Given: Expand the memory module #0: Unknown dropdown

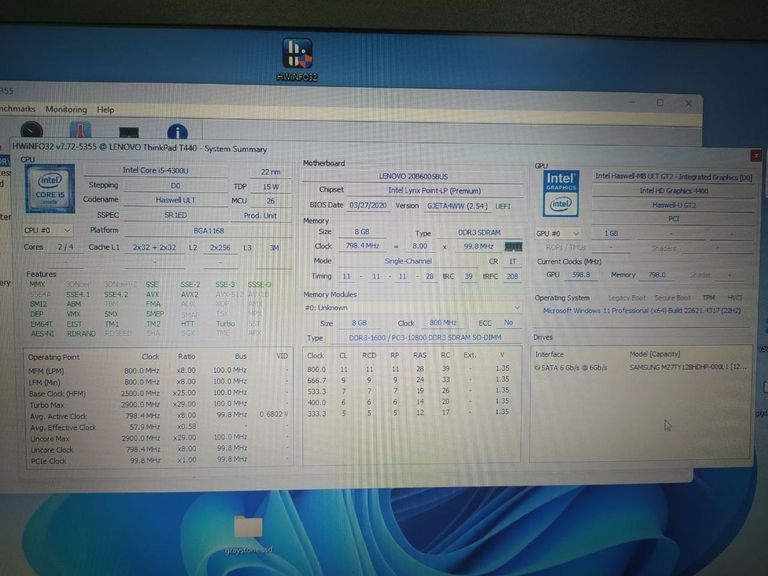Looking at the screenshot, I should [x=412, y=308].
